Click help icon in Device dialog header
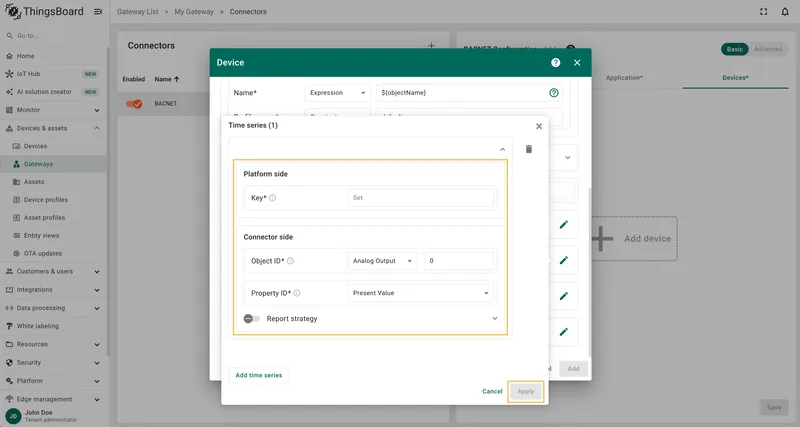800x427 pixels. tap(556, 62)
